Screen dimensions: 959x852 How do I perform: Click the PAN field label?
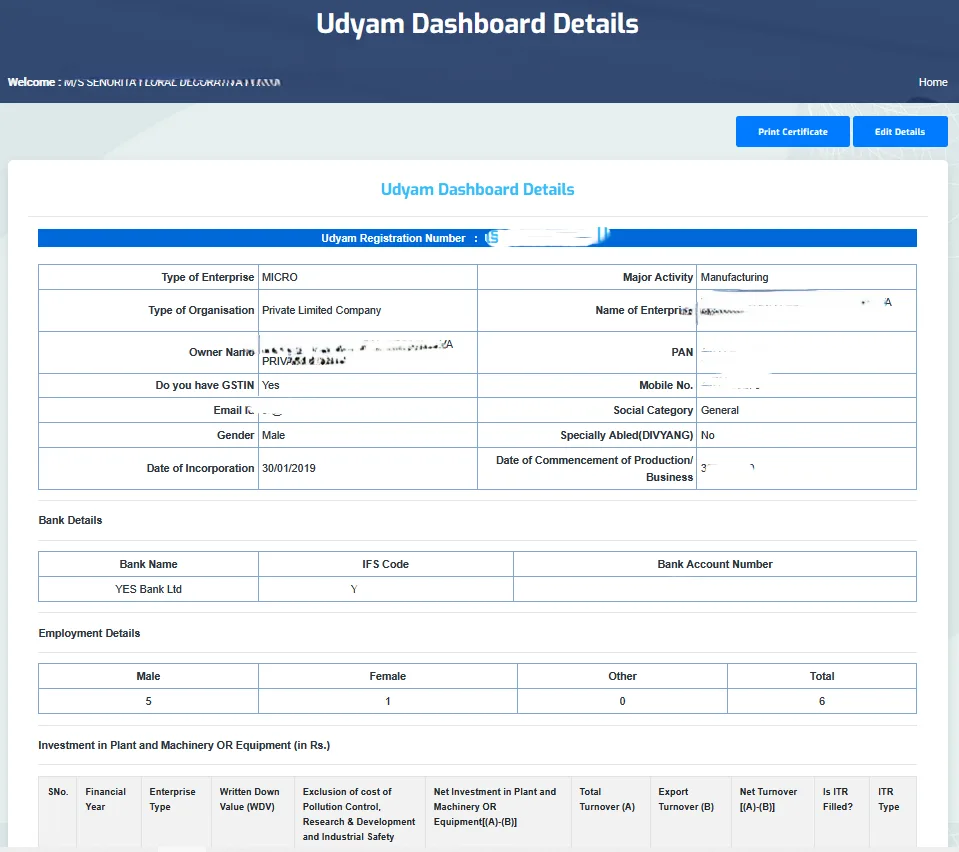tap(682, 352)
